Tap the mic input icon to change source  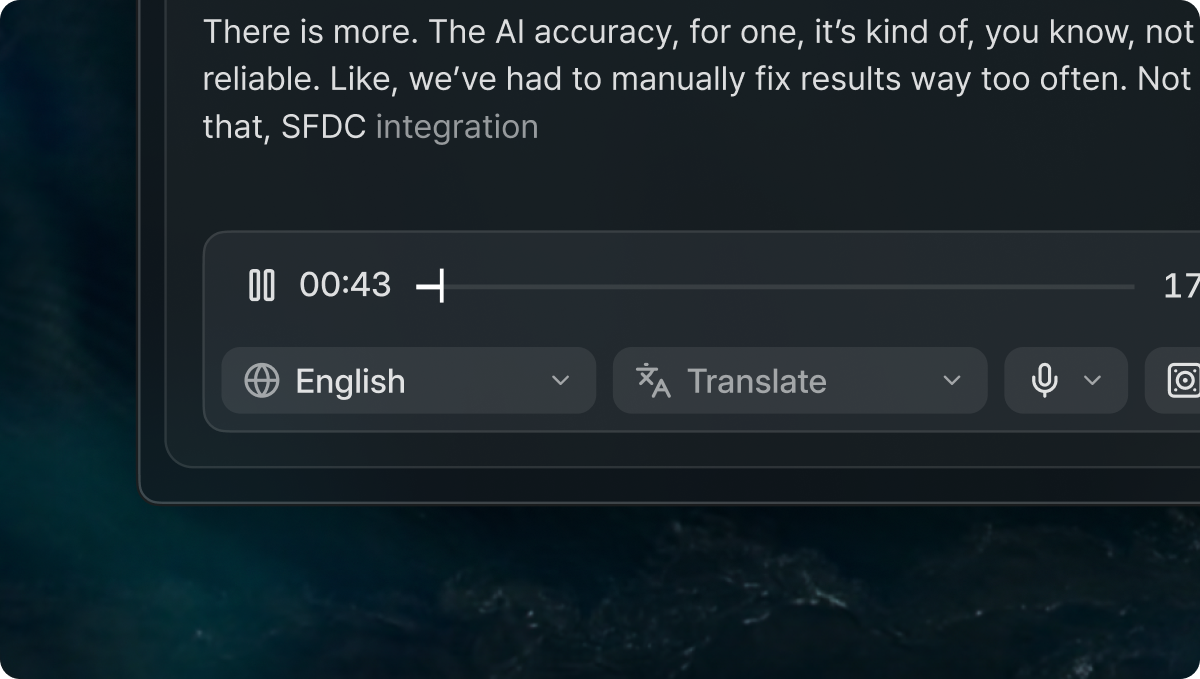point(1044,380)
